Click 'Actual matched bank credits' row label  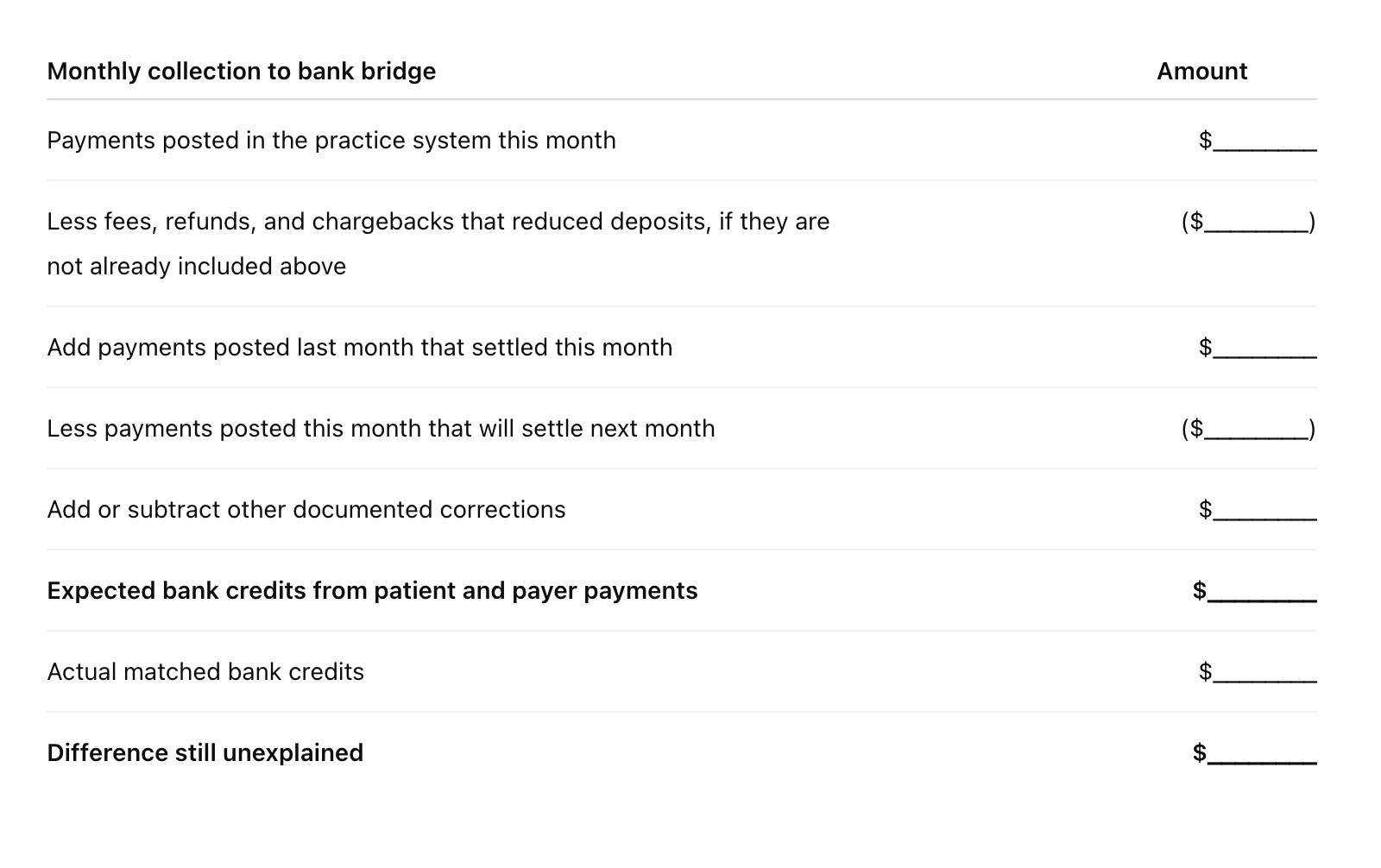click(205, 672)
